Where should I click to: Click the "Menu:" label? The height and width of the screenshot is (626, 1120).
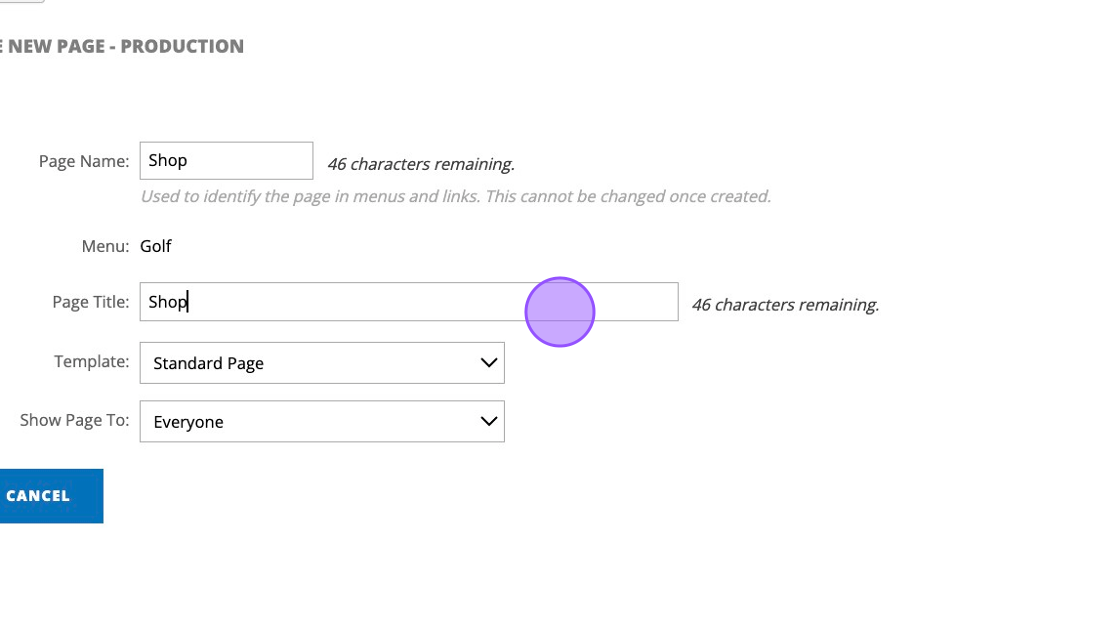click(106, 246)
